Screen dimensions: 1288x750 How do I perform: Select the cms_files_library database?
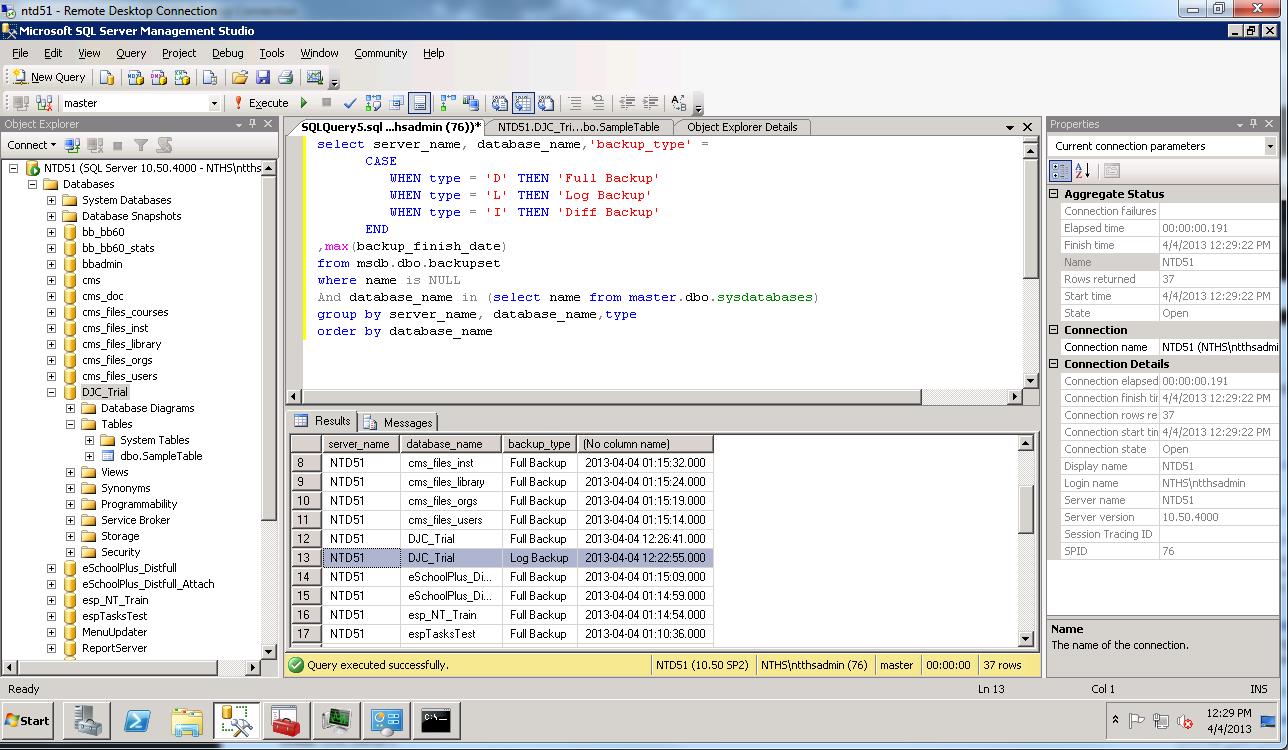pyautogui.click(x=121, y=344)
